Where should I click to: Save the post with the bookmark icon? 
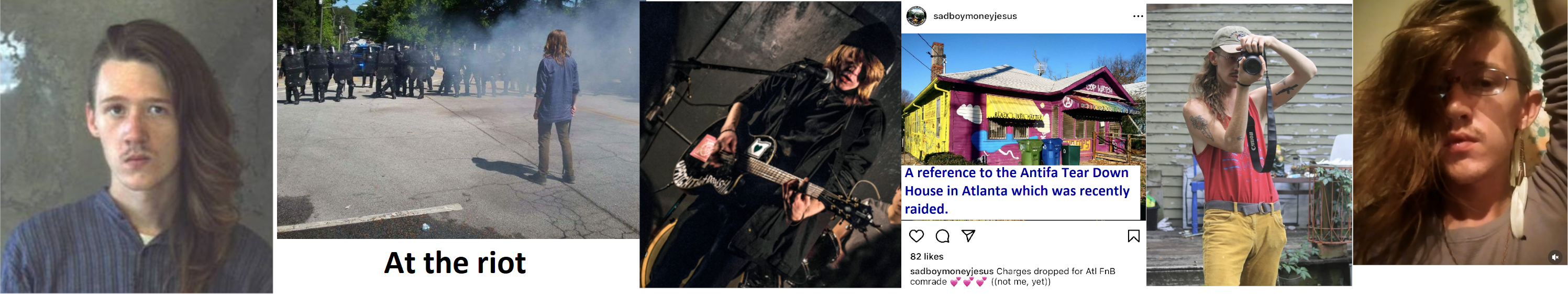click(1133, 236)
